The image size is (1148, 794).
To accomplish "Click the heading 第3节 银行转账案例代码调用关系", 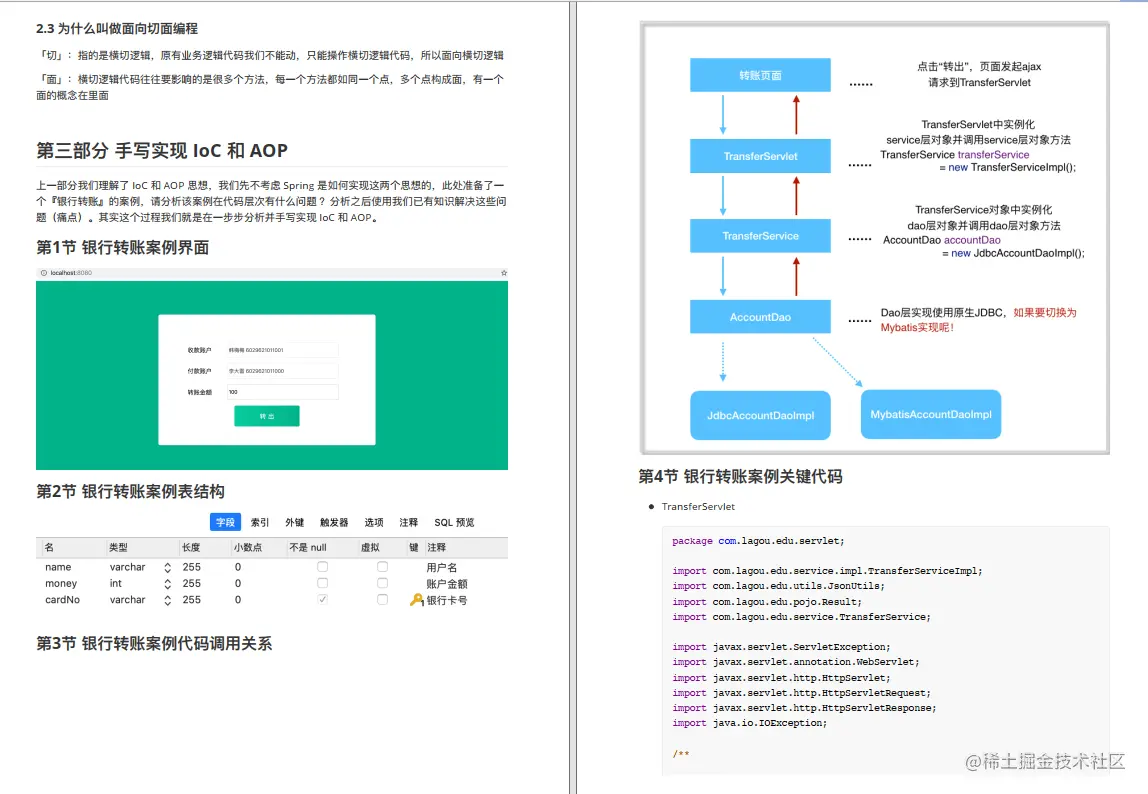I will pyautogui.click(x=154, y=643).
